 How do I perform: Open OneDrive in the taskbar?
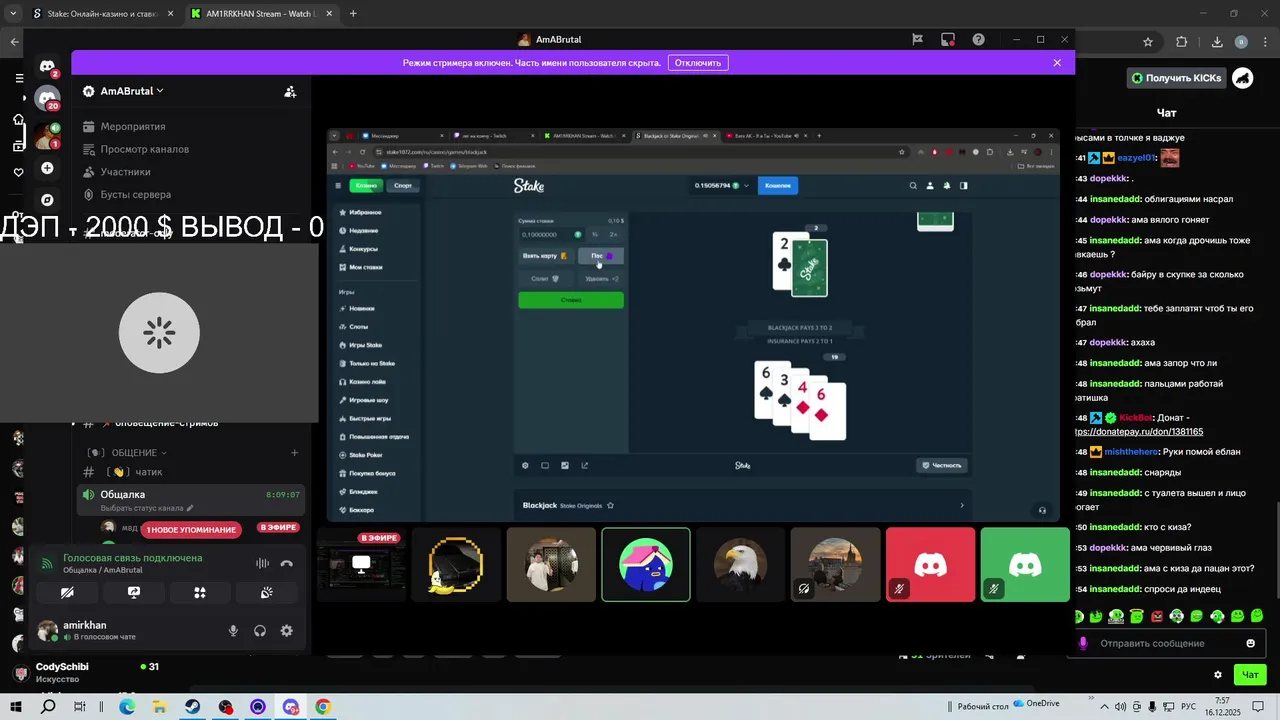[x=1034, y=704]
